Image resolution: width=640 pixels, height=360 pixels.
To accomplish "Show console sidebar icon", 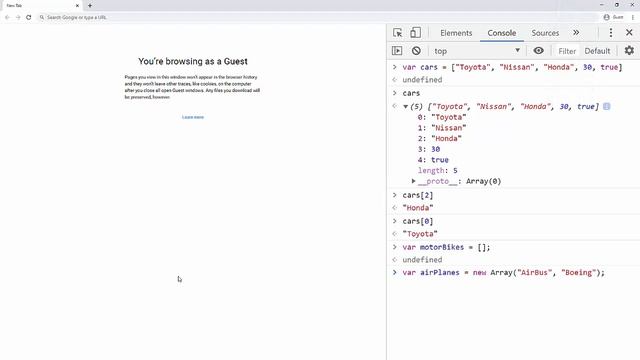I will [x=397, y=51].
